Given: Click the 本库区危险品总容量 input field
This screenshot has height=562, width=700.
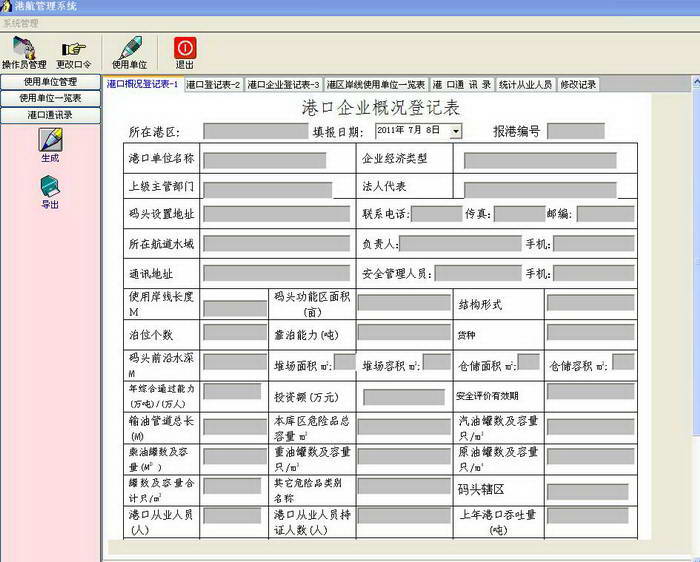Looking at the screenshot, I should point(404,427).
